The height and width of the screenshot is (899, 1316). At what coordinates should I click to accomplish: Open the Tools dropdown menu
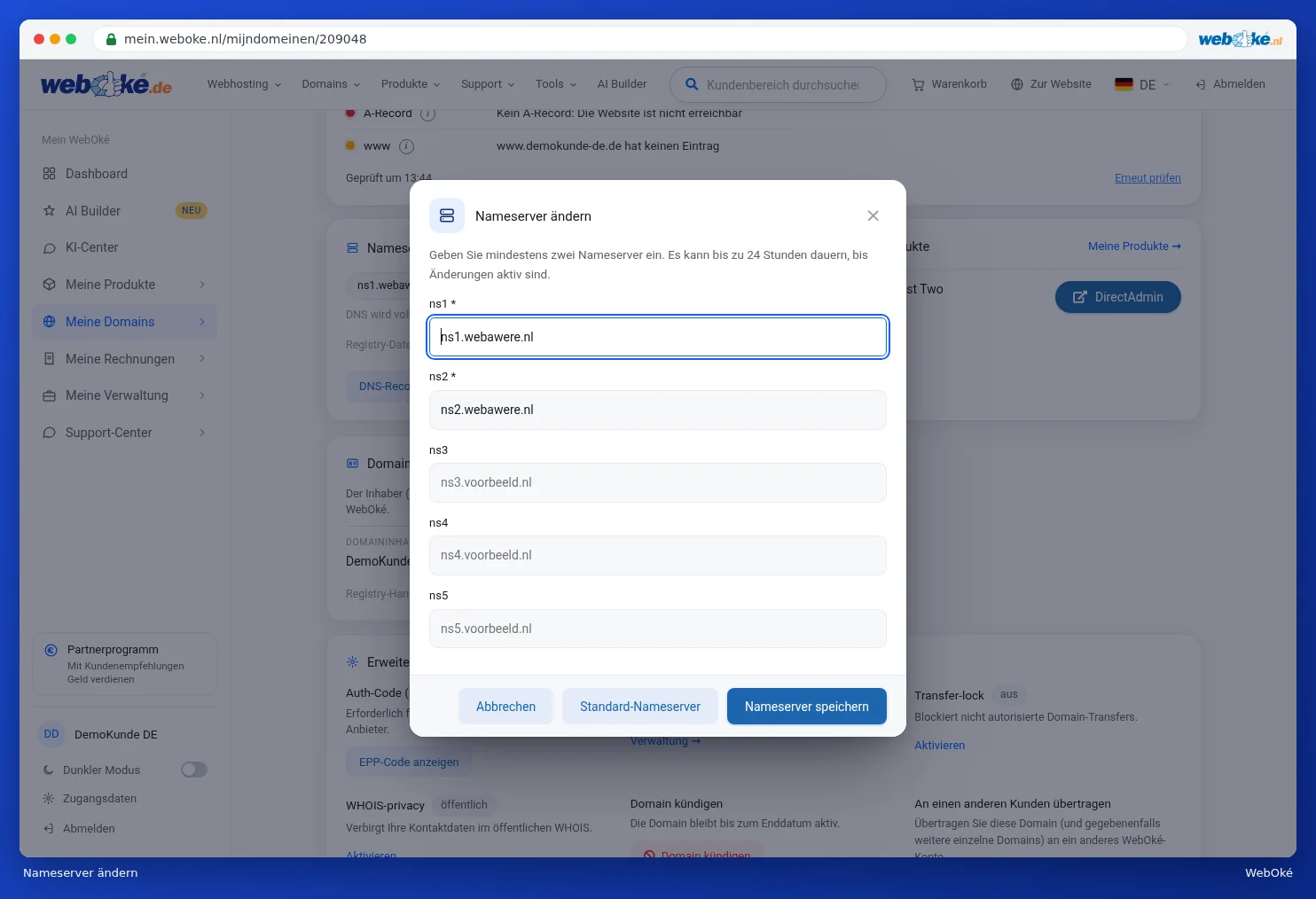[556, 84]
